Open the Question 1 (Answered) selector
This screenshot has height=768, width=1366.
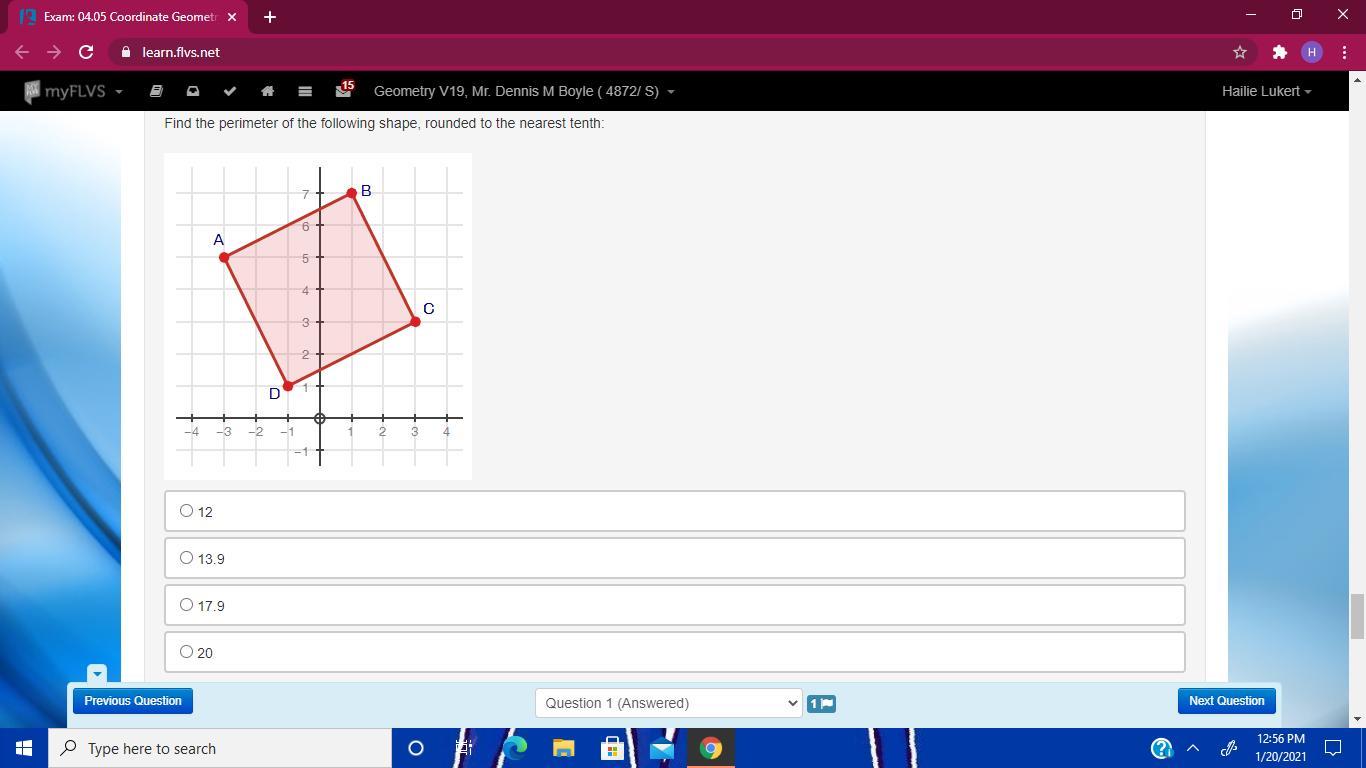click(668, 703)
